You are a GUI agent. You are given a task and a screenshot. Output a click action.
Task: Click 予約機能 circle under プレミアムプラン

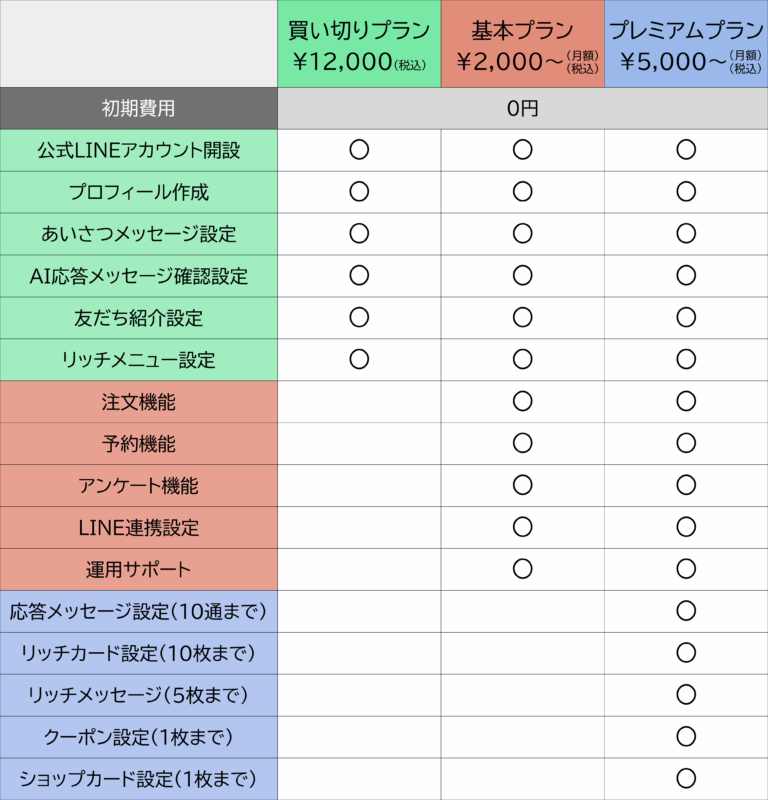coord(686,443)
